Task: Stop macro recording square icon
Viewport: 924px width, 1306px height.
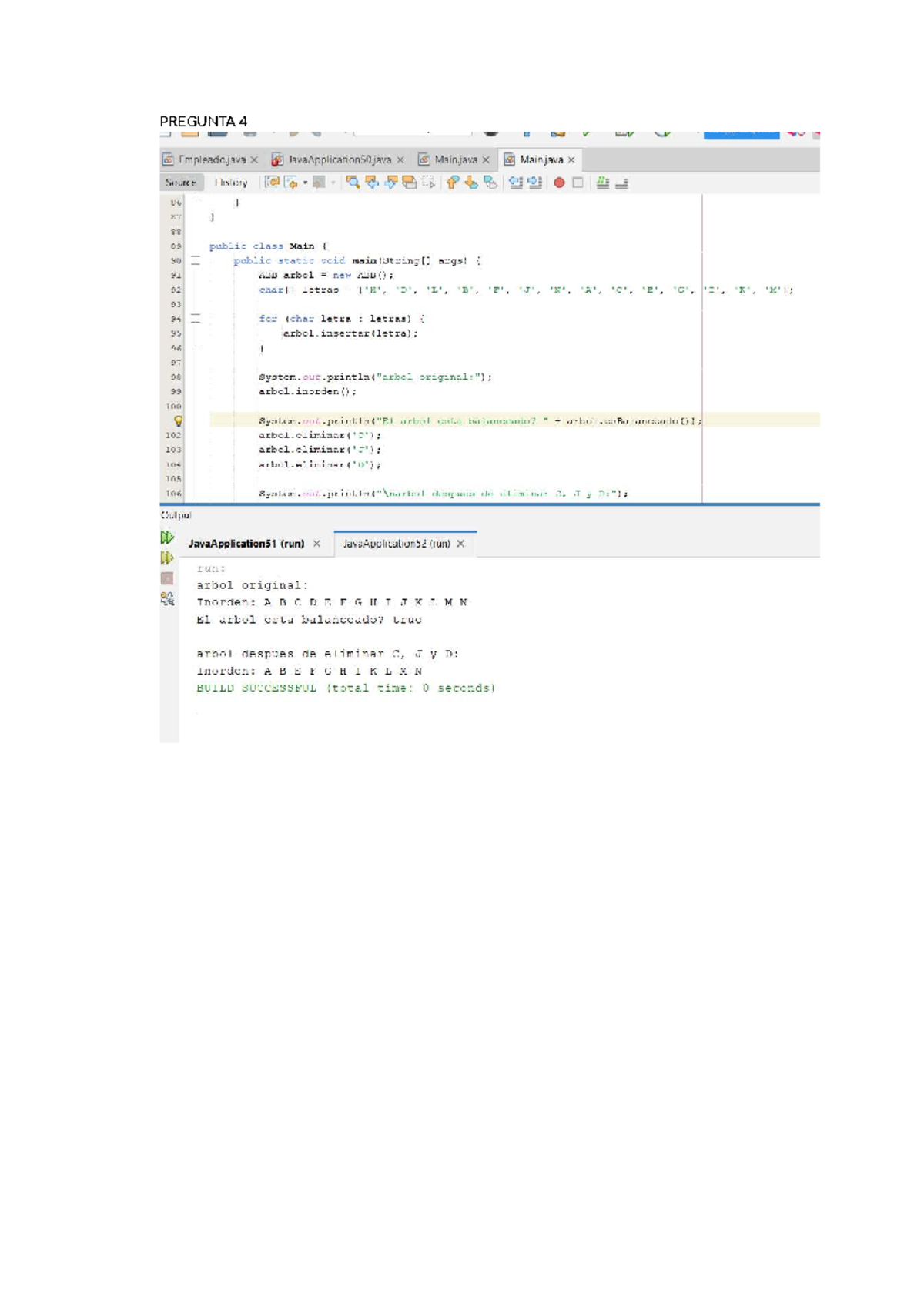Action: (x=577, y=183)
